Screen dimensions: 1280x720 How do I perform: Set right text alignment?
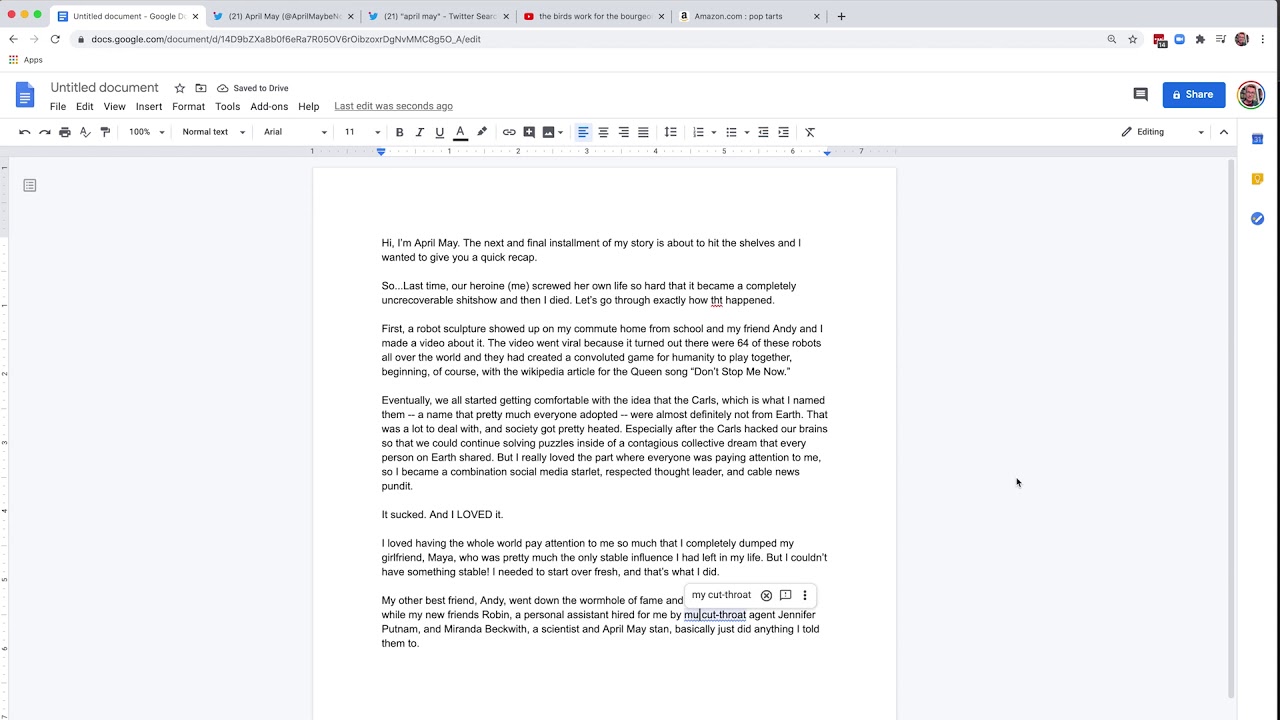623,132
